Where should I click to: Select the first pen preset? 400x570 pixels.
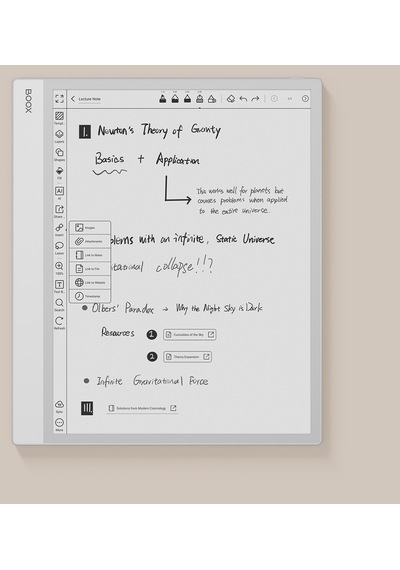pyautogui.click(x=163, y=98)
